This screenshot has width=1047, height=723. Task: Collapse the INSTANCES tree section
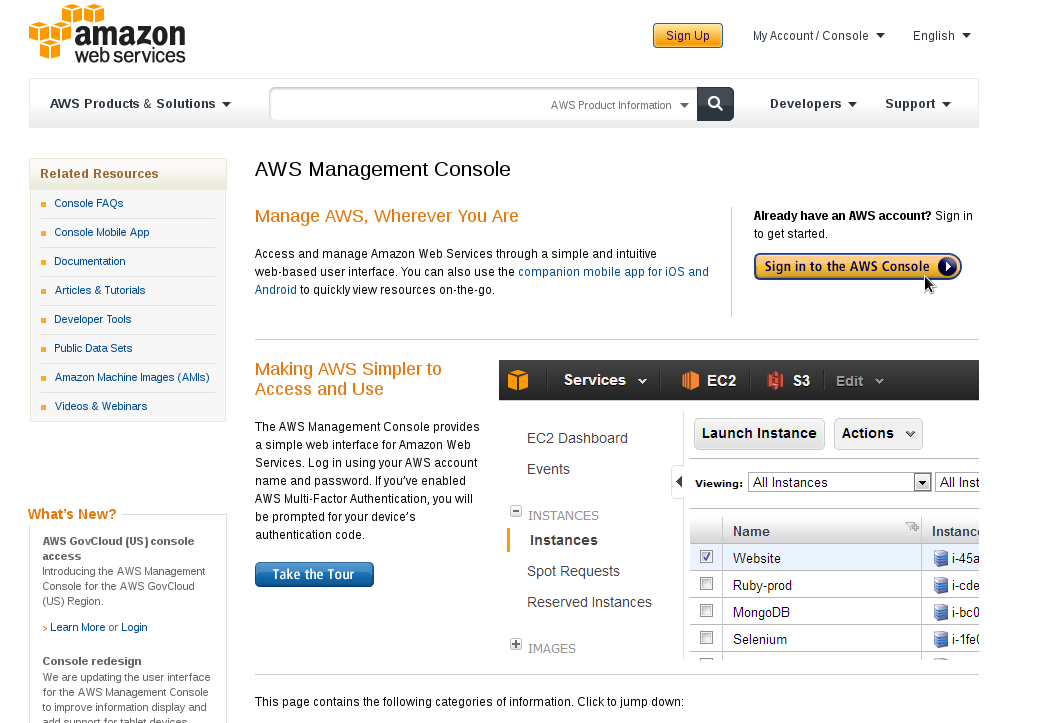pyautogui.click(x=516, y=511)
